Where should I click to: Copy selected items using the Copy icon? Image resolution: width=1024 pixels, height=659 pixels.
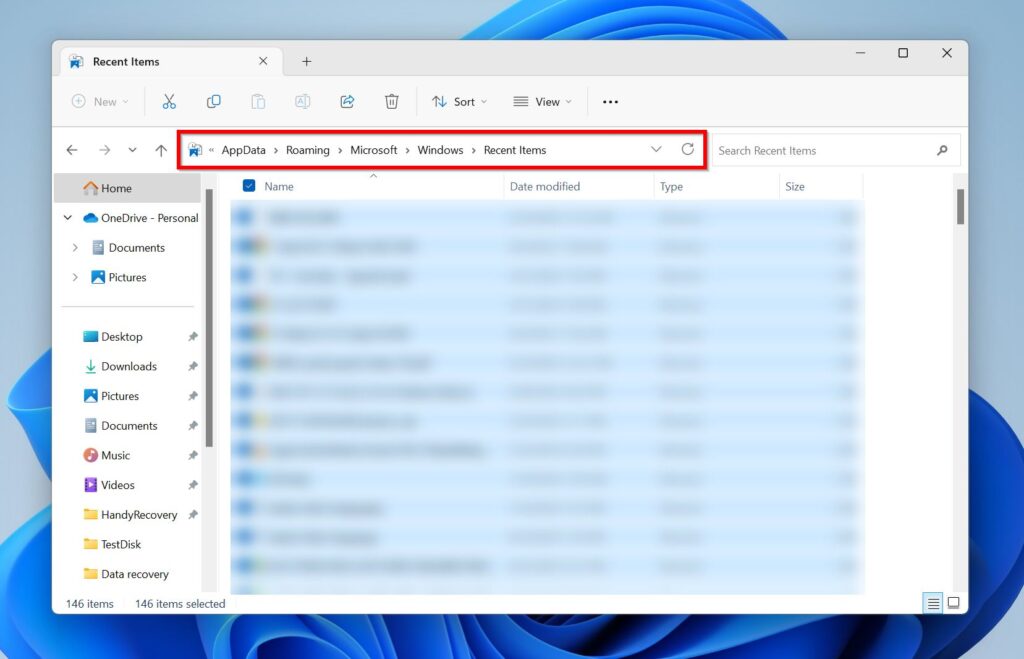[x=213, y=101]
